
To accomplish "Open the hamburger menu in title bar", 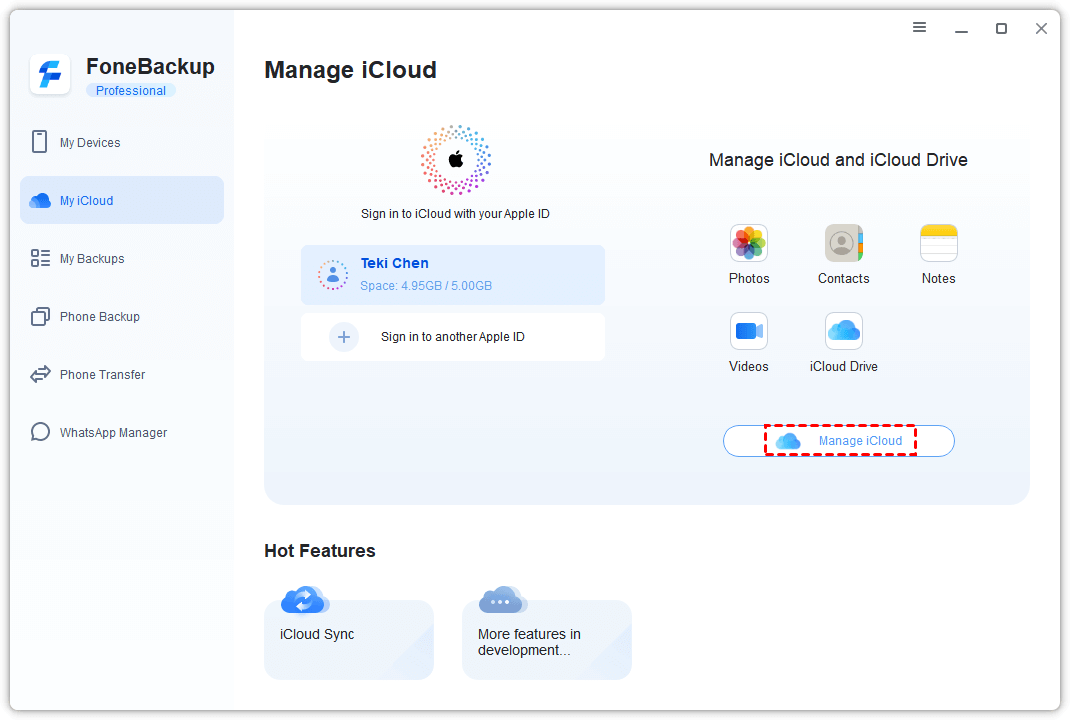I will [x=919, y=28].
